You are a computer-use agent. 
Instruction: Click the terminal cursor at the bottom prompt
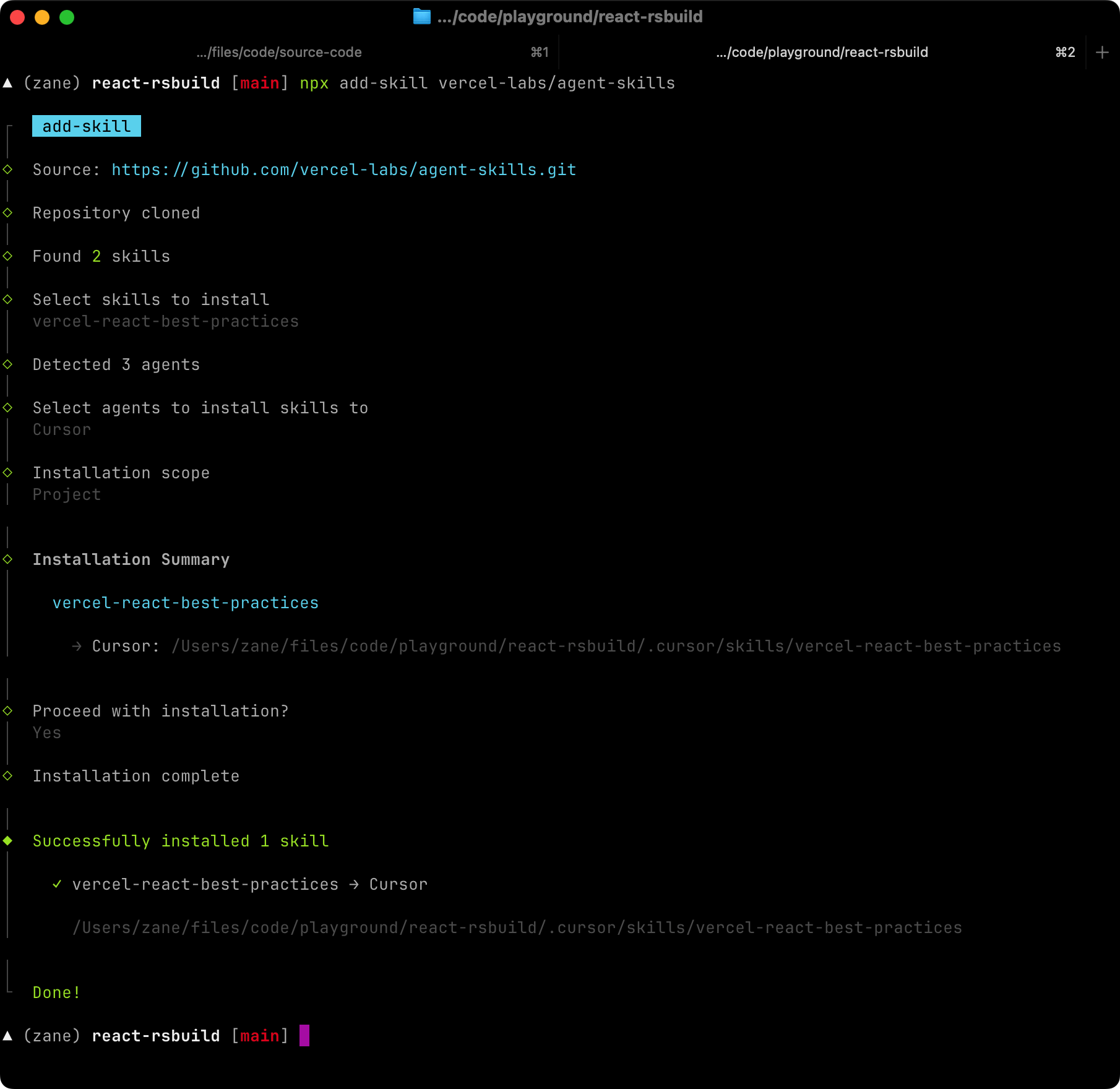pyautogui.click(x=304, y=1036)
